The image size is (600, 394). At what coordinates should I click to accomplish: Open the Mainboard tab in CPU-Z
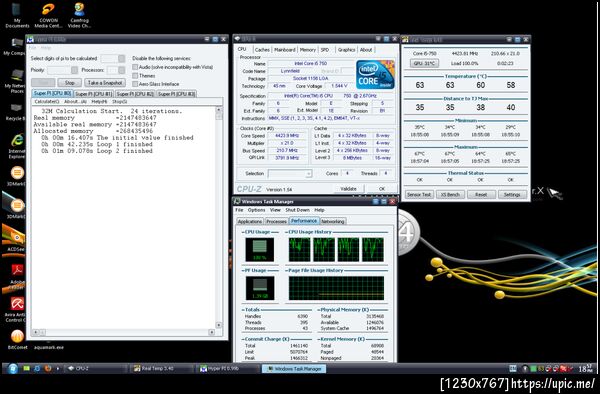click(x=285, y=50)
